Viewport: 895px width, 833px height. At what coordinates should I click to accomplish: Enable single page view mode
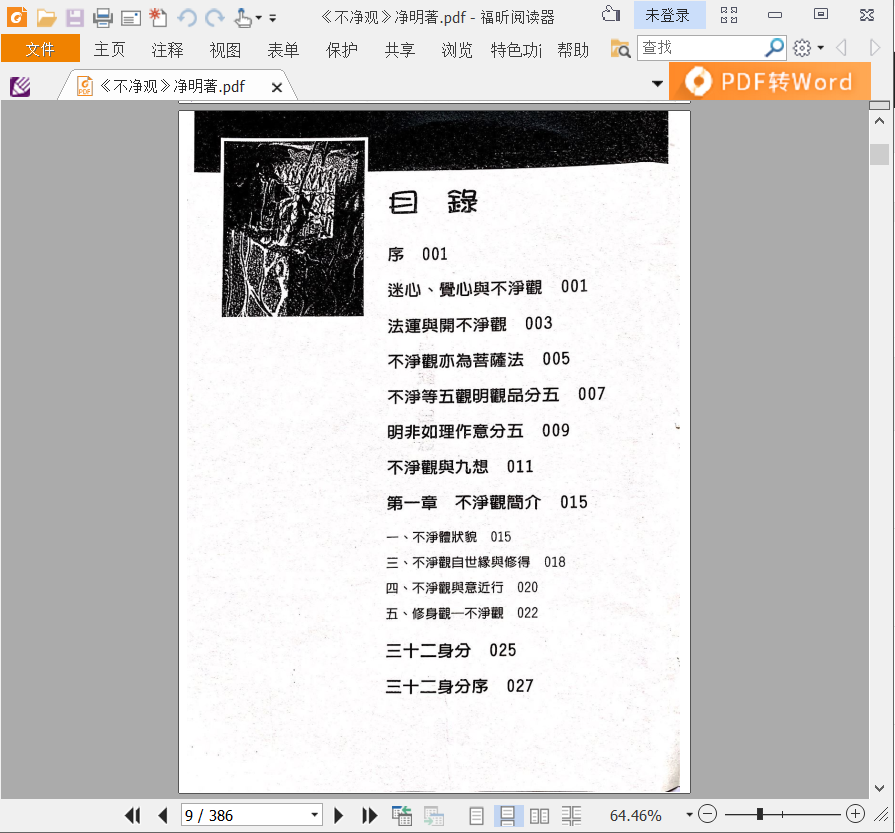476,816
